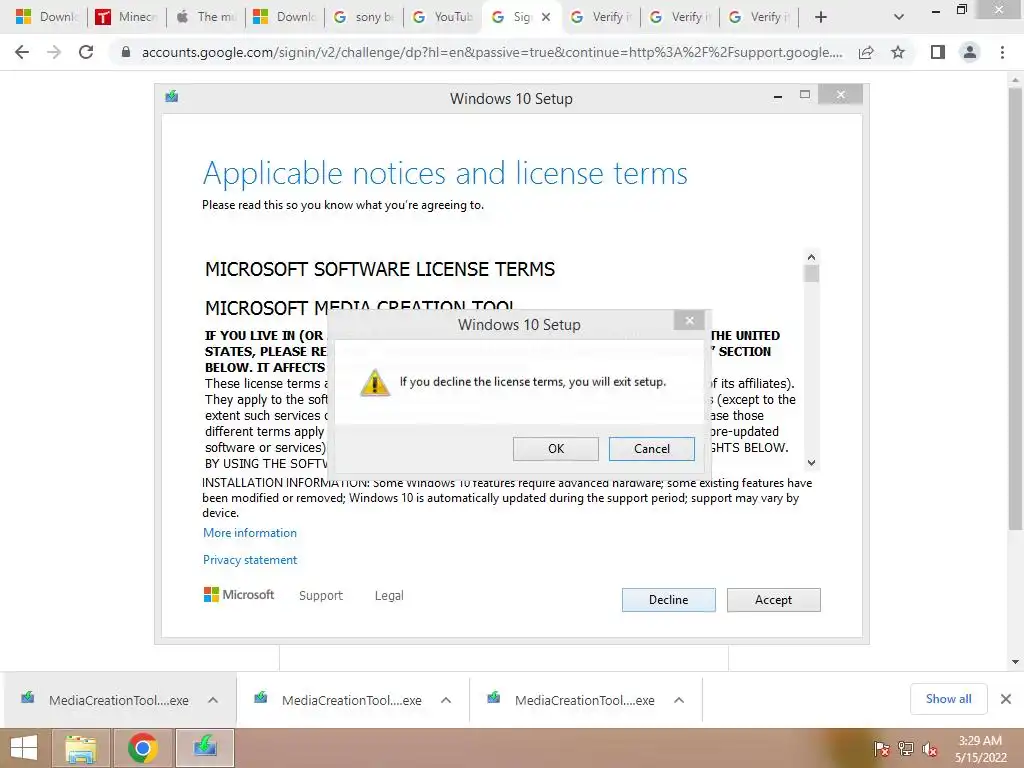Expand second MediaCreationTool download options chevron
This screenshot has height=768, width=1024.
point(446,700)
